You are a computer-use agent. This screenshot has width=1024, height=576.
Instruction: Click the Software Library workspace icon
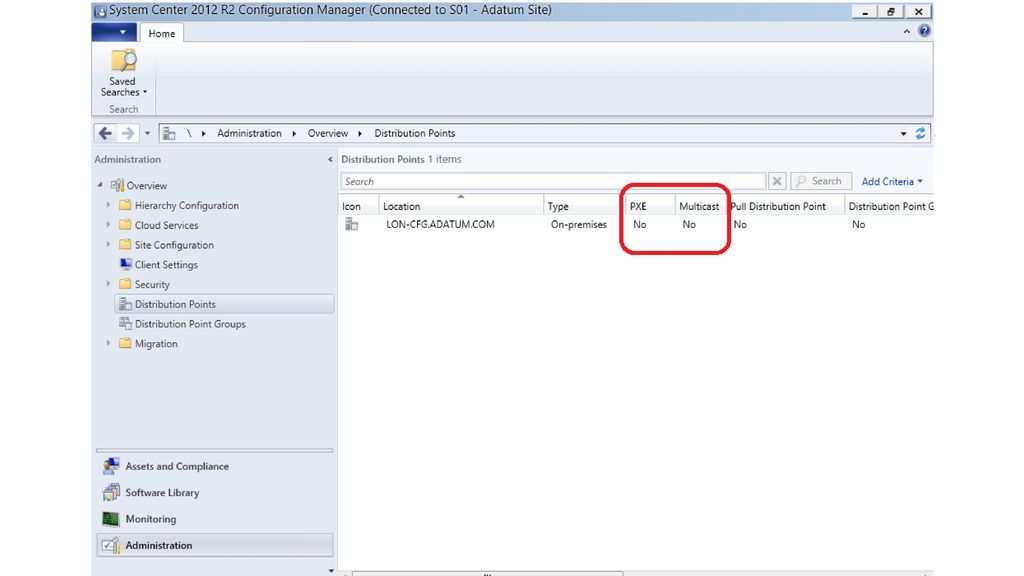click(111, 492)
